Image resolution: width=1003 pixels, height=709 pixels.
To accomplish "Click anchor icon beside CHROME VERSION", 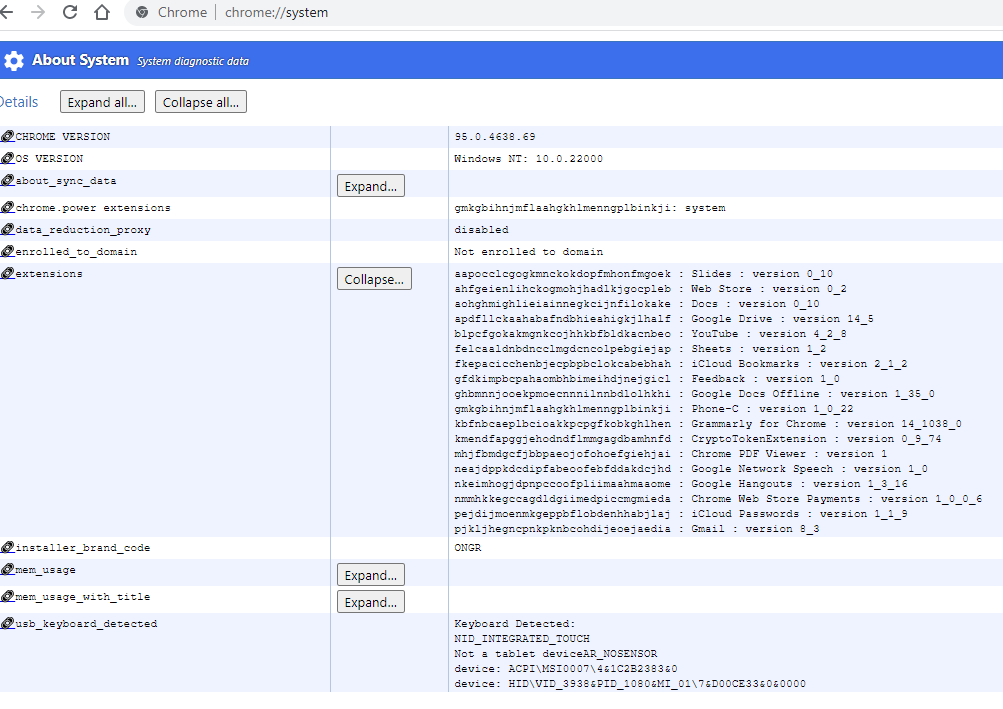I will coord(8,136).
